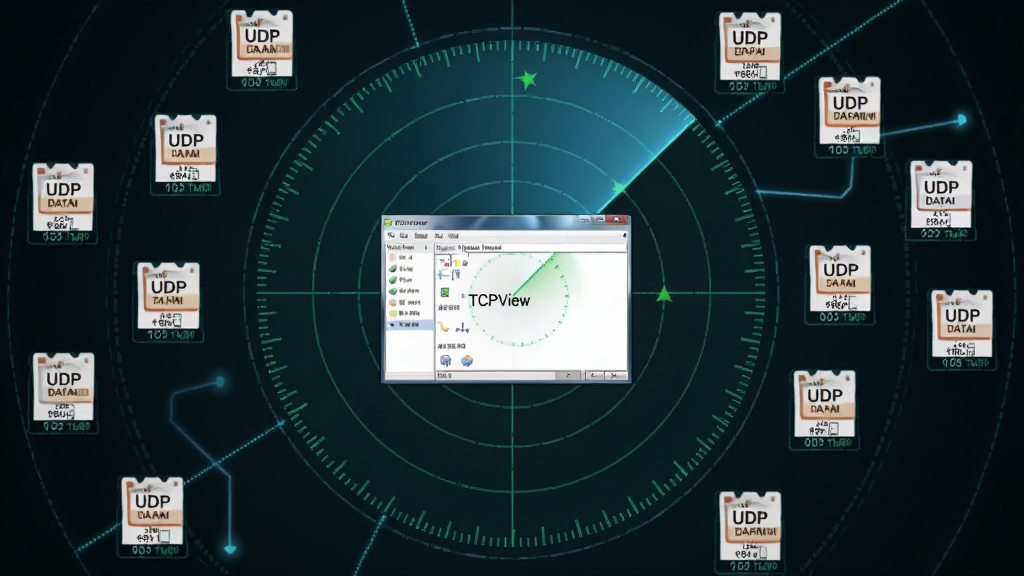The image size is (1024, 576).
Task: Click the TCPView title bar app icon
Action: pyautogui.click(x=388, y=223)
